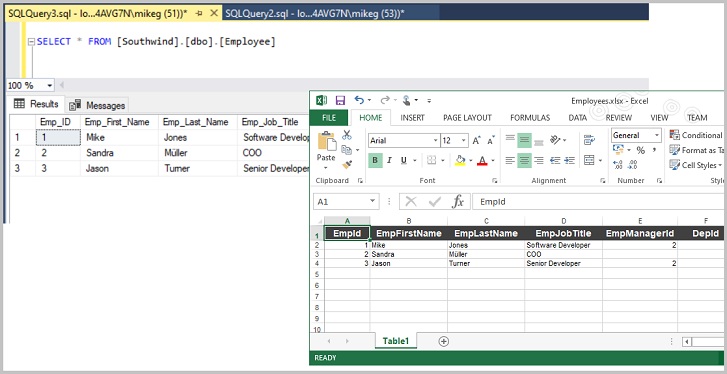
Task: Increase decimal places
Action: click(618, 165)
